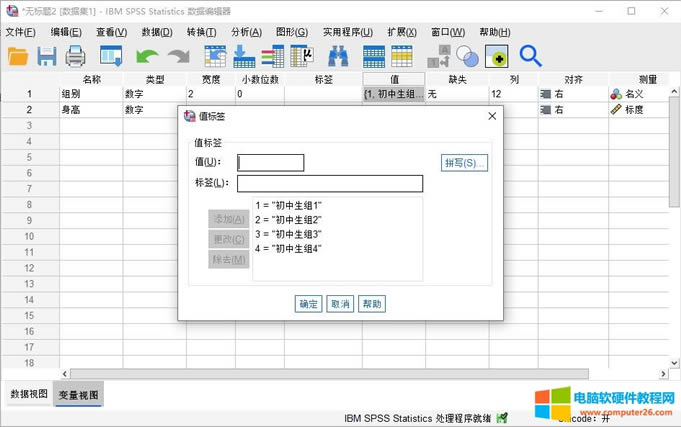Image resolution: width=681 pixels, height=427 pixels.
Task: Click the Open data file folder icon
Action: click(x=18, y=57)
